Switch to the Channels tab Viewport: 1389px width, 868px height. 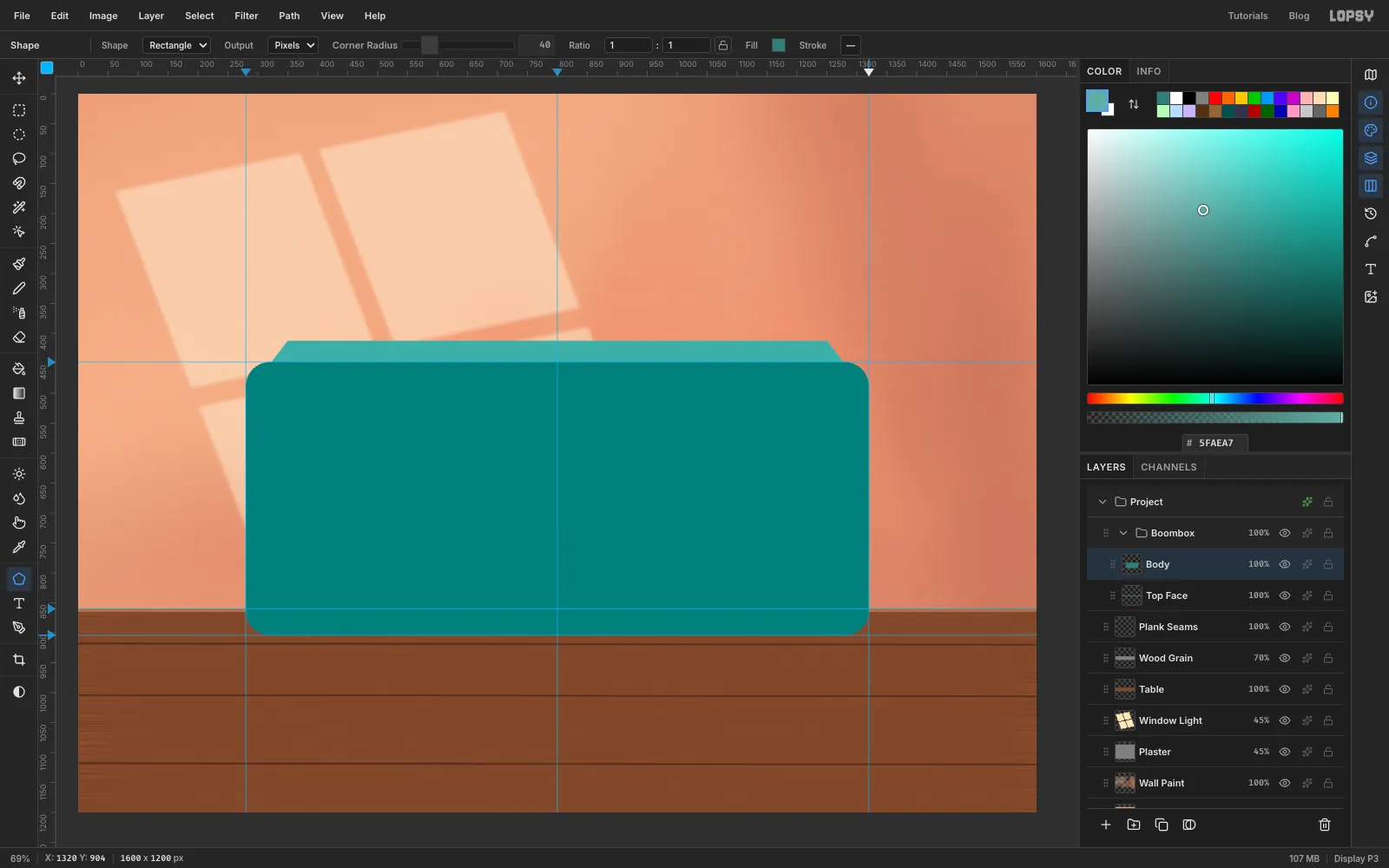[x=1168, y=467]
